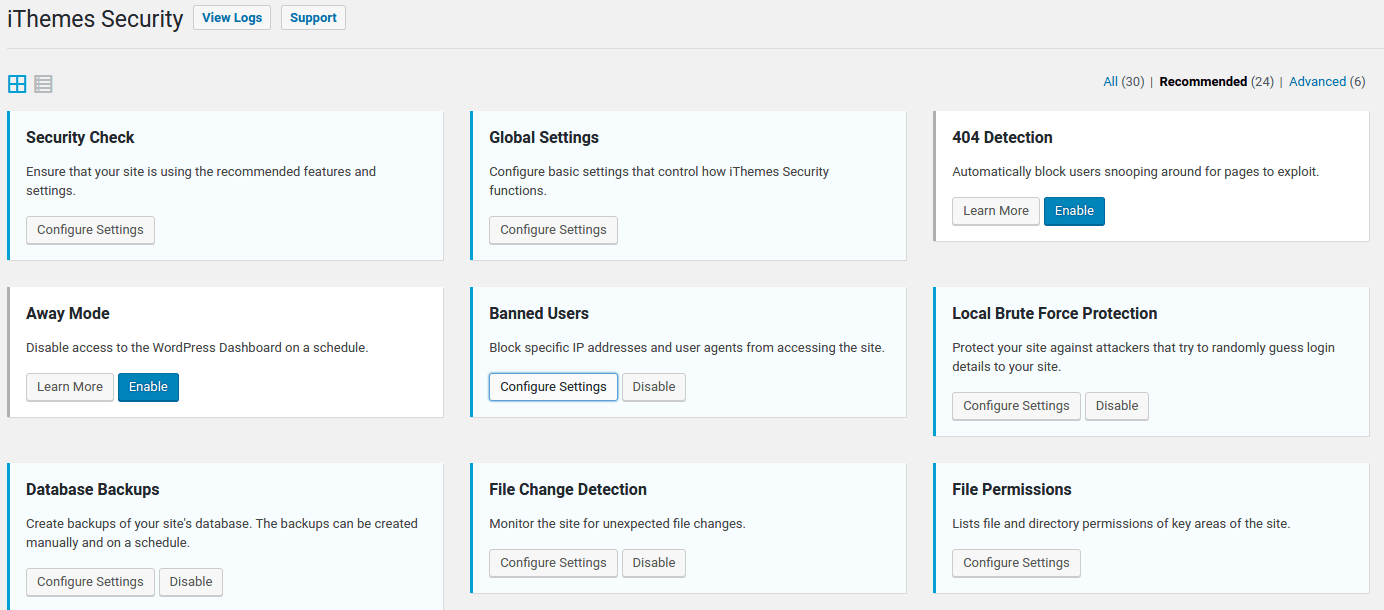Show Advanced (6) modules filter
The width and height of the screenshot is (1384, 610).
pyautogui.click(x=1327, y=82)
